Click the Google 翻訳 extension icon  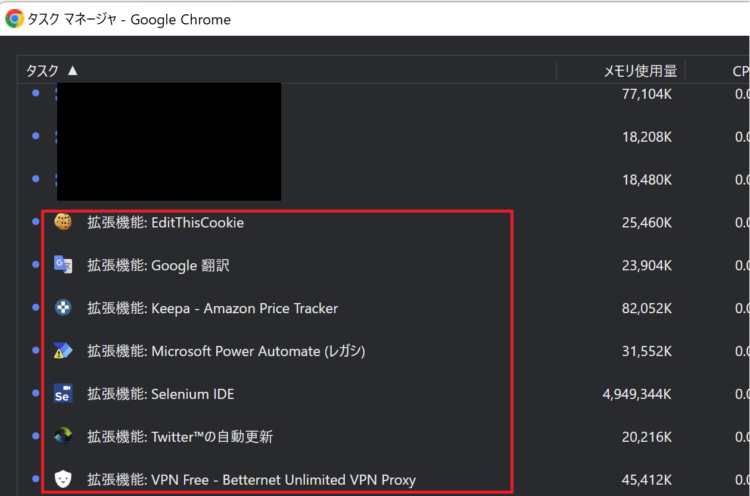click(63, 265)
